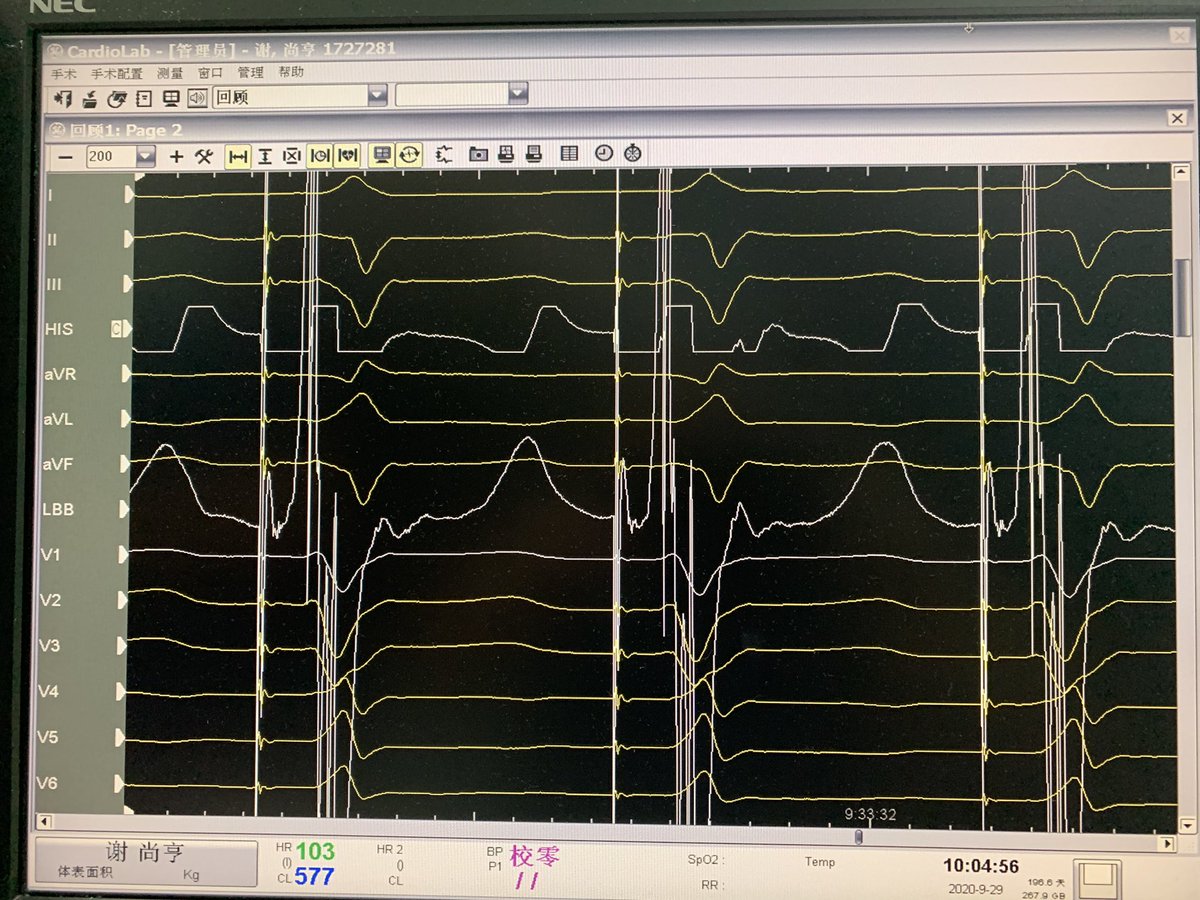Decrease sweep speed with the minus button
1200x900 pixels.
tap(66, 156)
